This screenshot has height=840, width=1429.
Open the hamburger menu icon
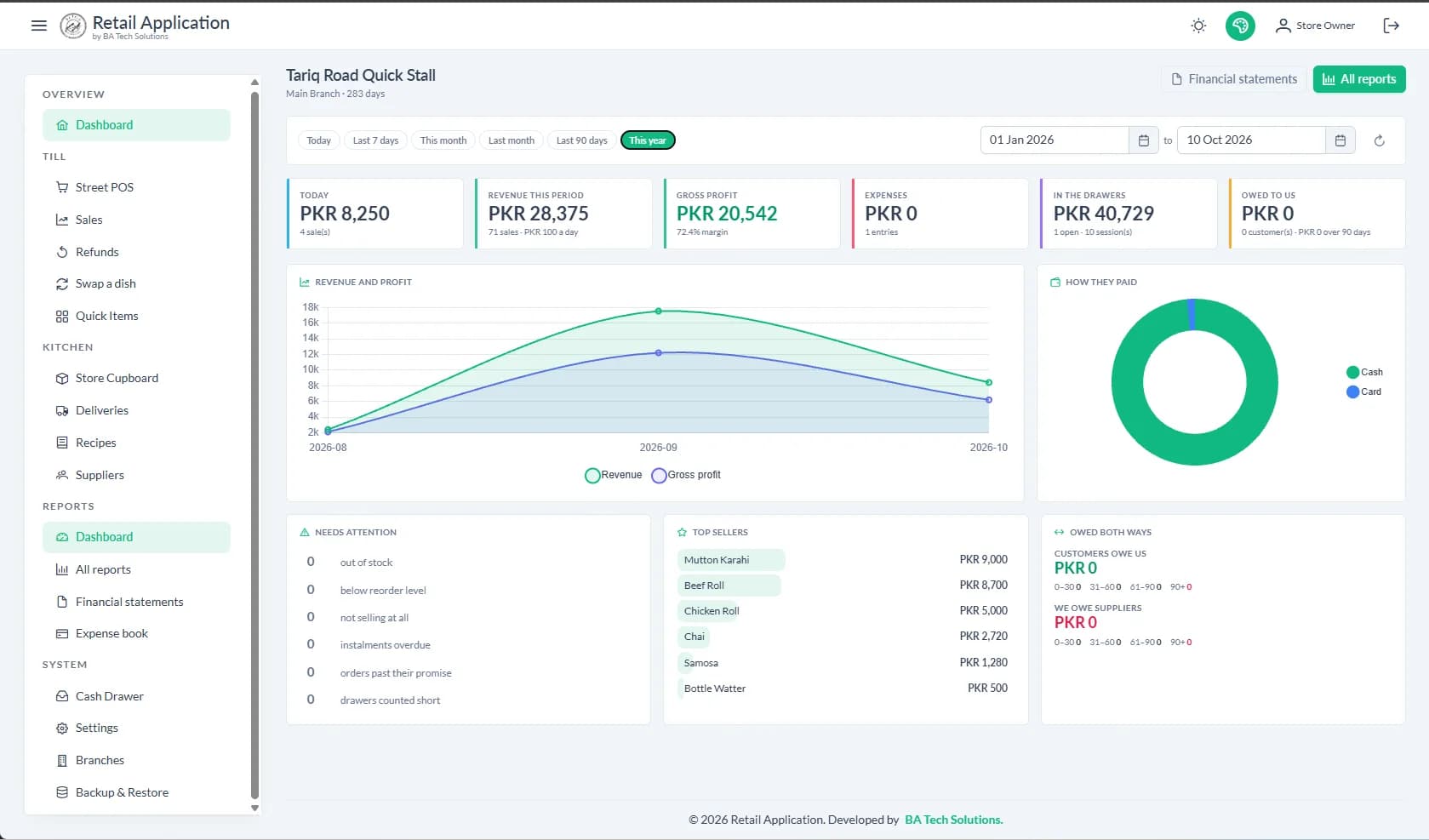pyautogui.click(x=38, y=26)
